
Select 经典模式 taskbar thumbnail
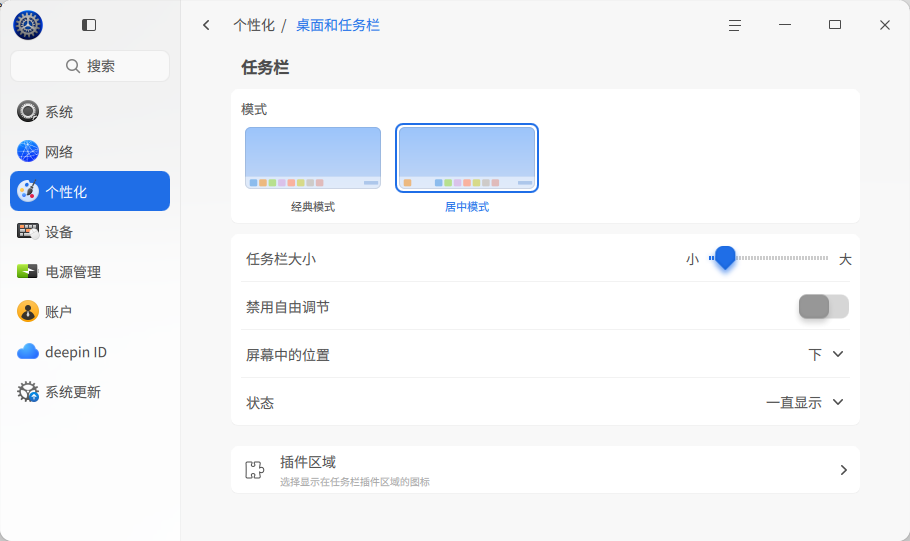(x=313, y=158)
